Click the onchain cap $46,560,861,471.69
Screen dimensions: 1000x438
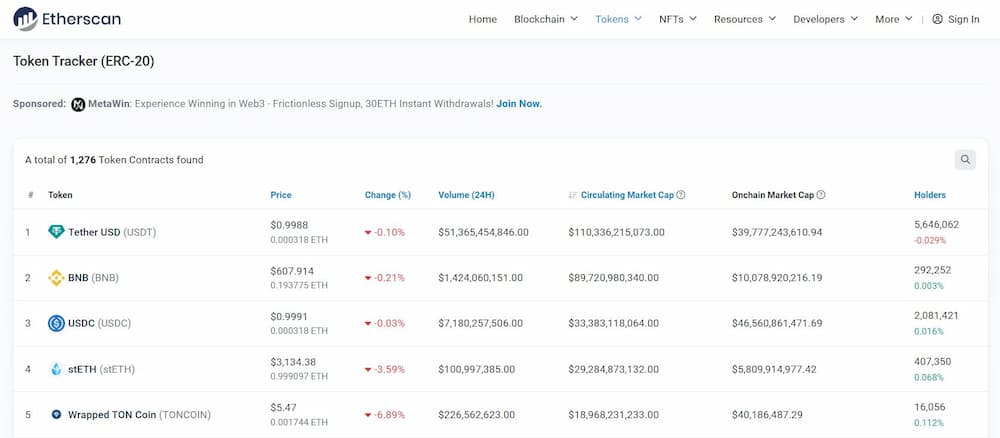pyautogui.click(x=777, y=323)
